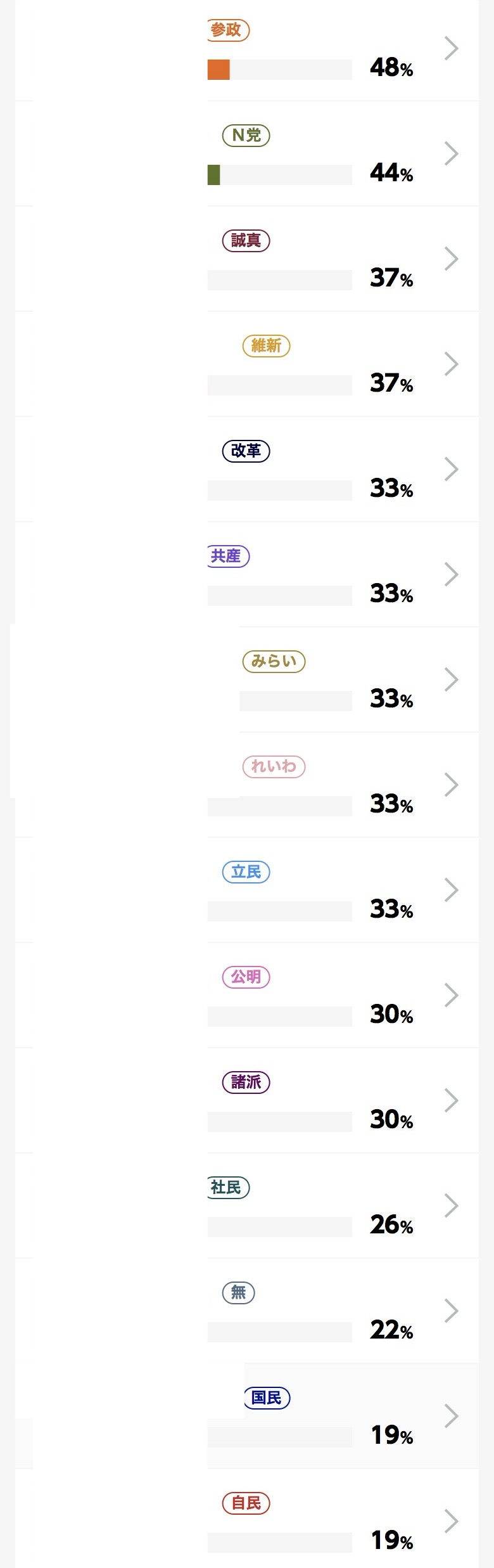The image size is (494, 1568).
Task: Select the 諸派 party tag
Action: point(246,1082)
